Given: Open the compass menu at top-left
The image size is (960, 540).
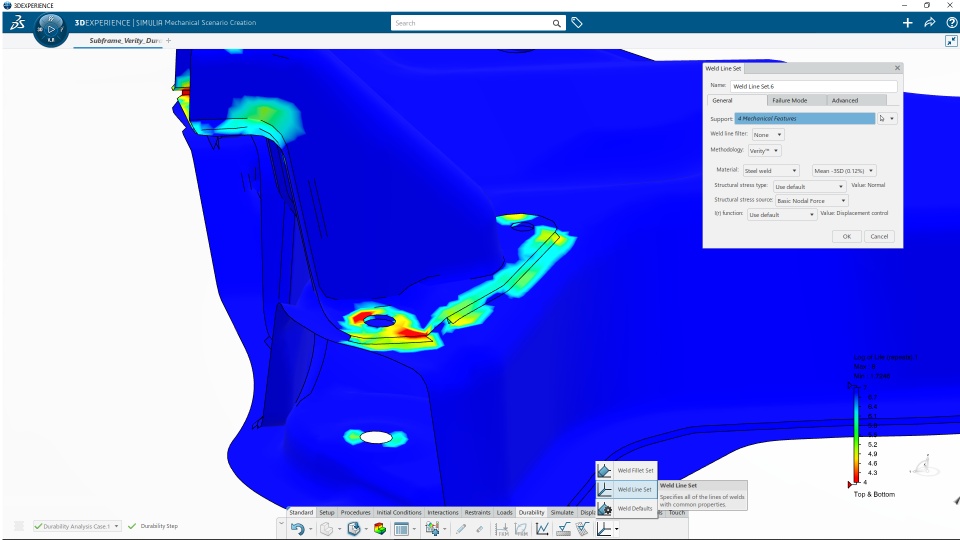Looking at the screenshot, I should tap(51, 29).
